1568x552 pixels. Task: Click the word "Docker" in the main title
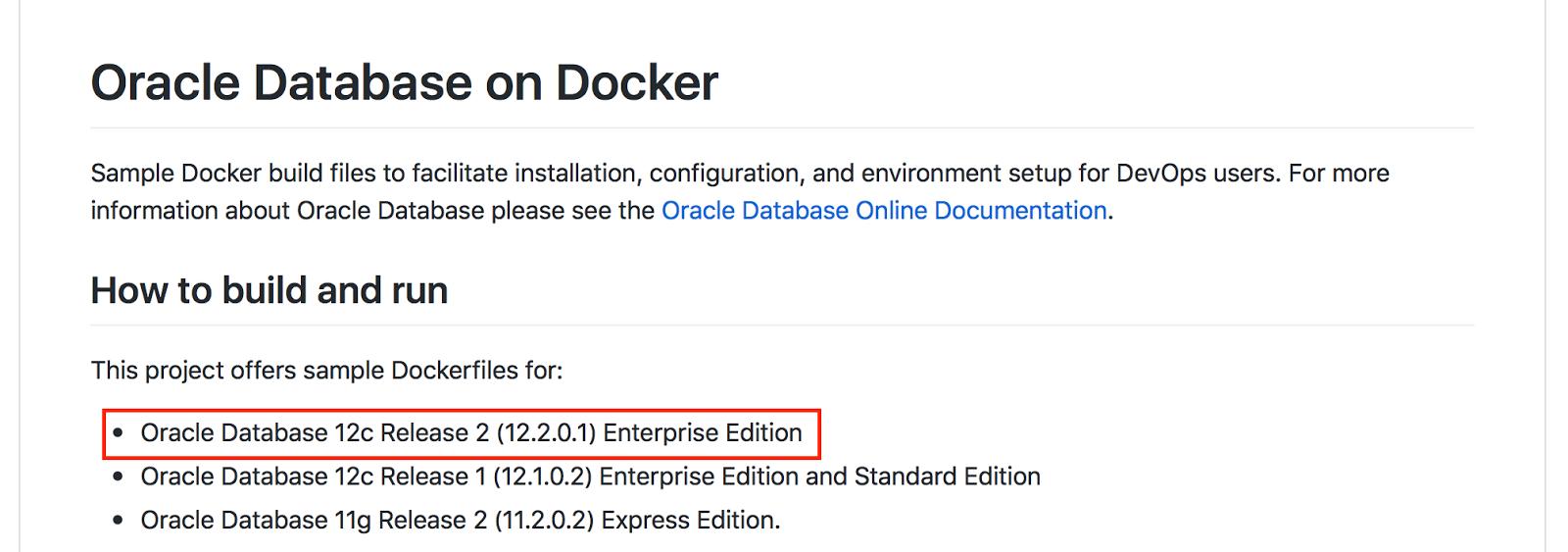click(x=637, y=83)
